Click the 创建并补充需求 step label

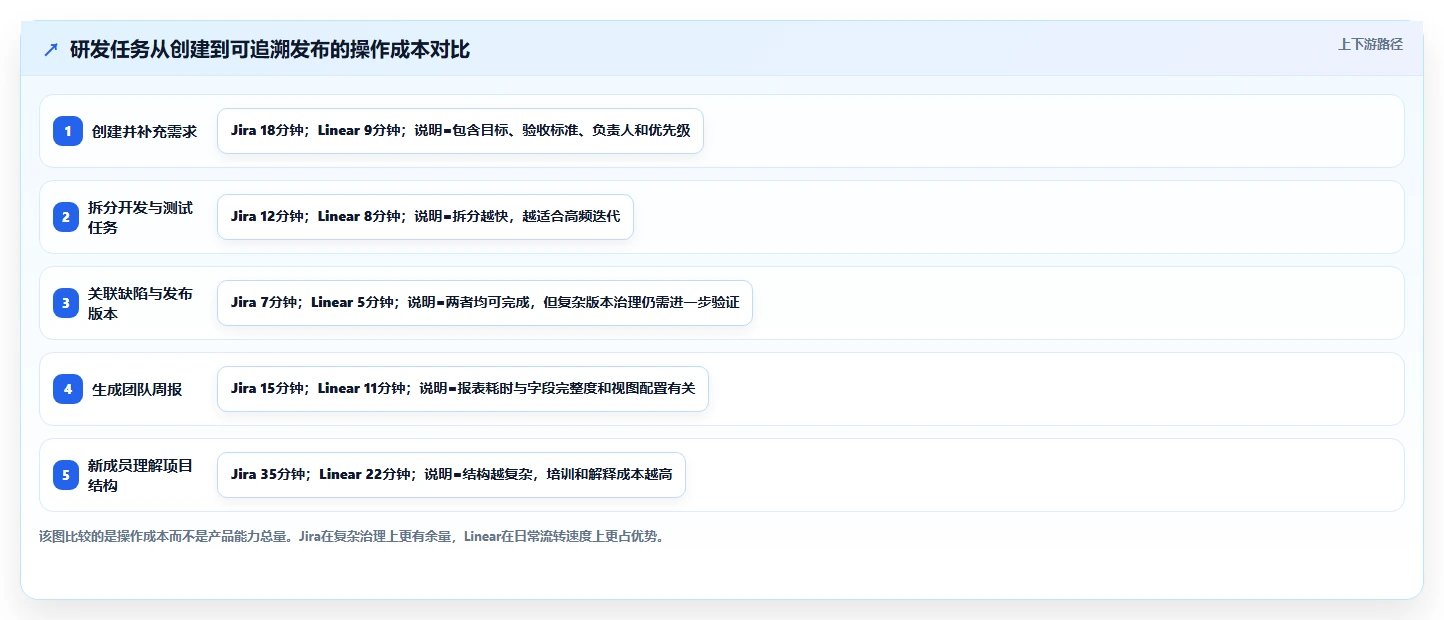145,131
